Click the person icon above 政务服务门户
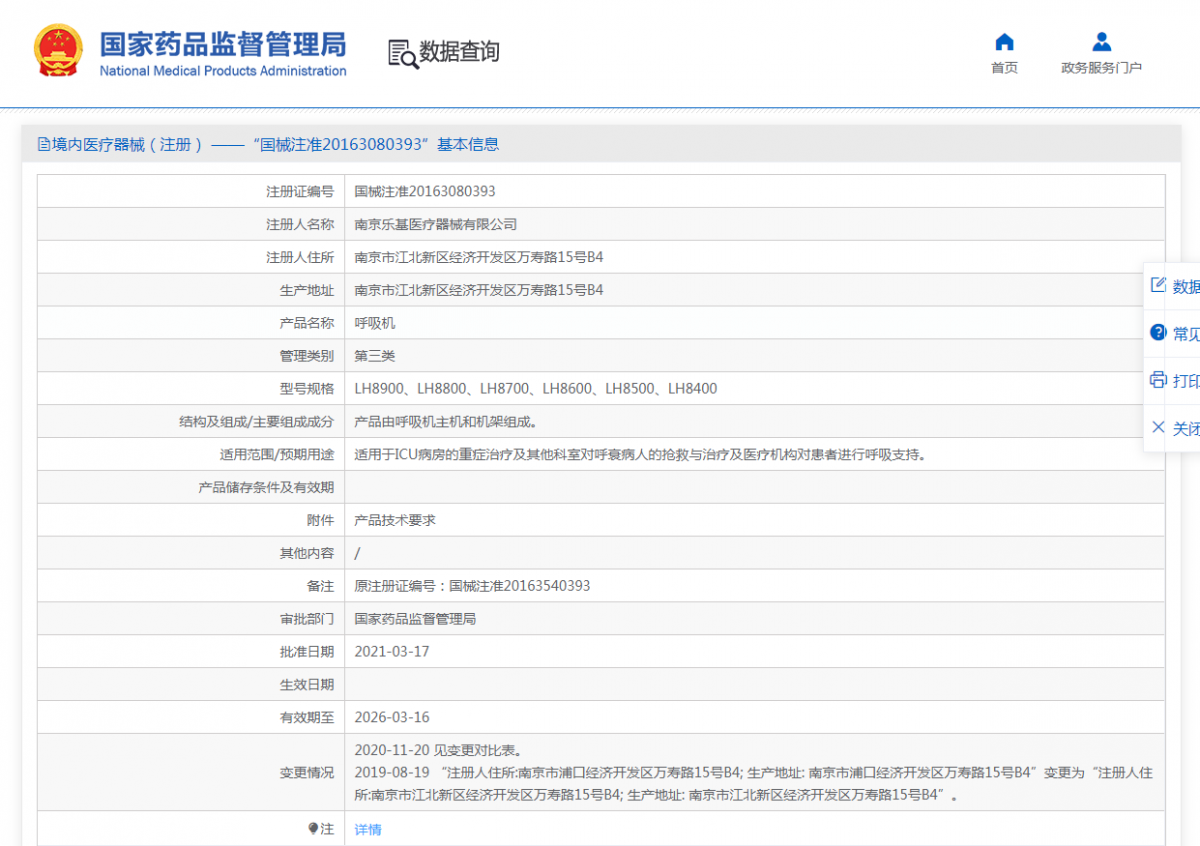Image resolution: width=1200 pixels, height=846 pixels. 1100,40
